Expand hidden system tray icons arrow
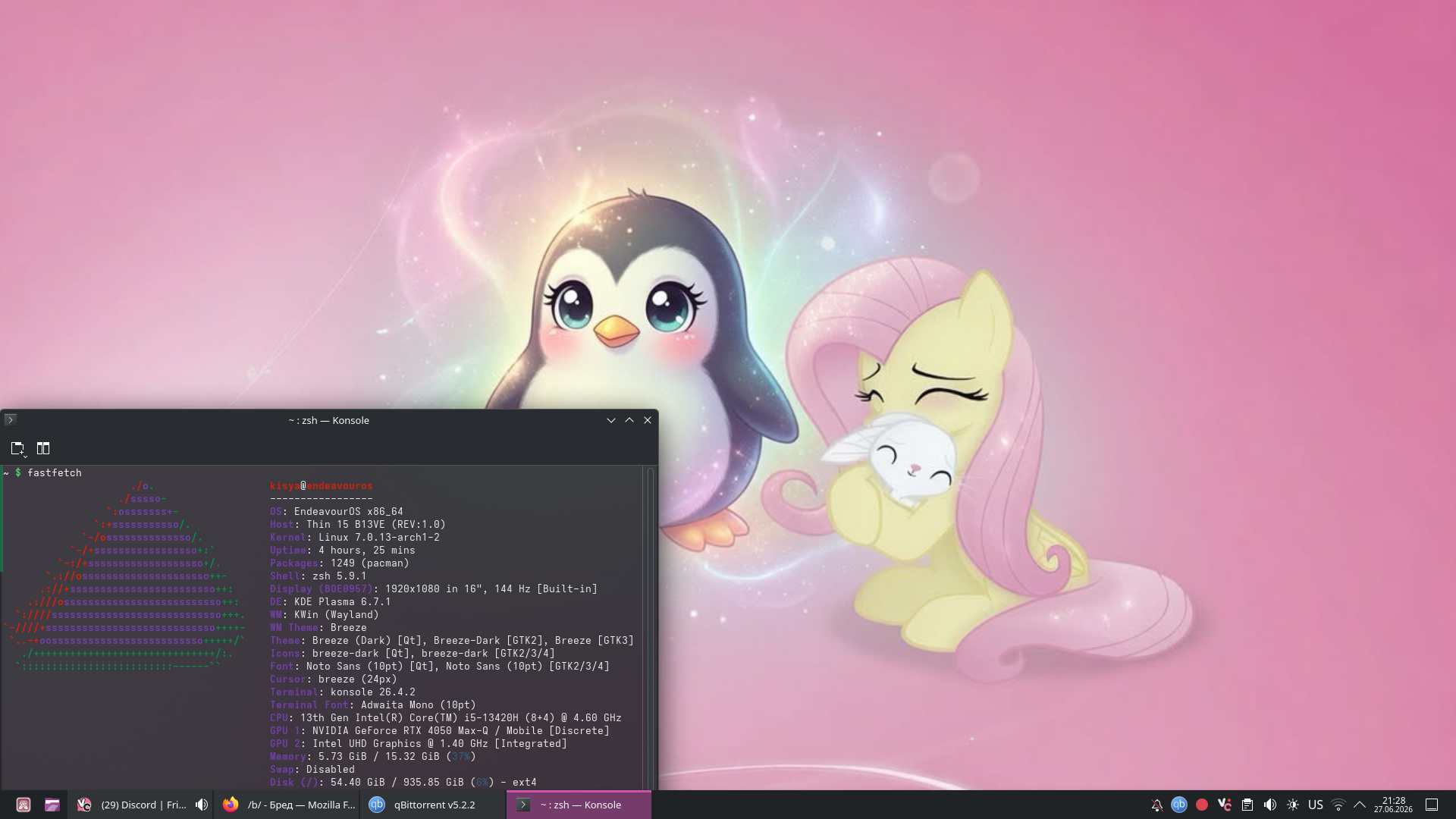 pos(1360,805)
